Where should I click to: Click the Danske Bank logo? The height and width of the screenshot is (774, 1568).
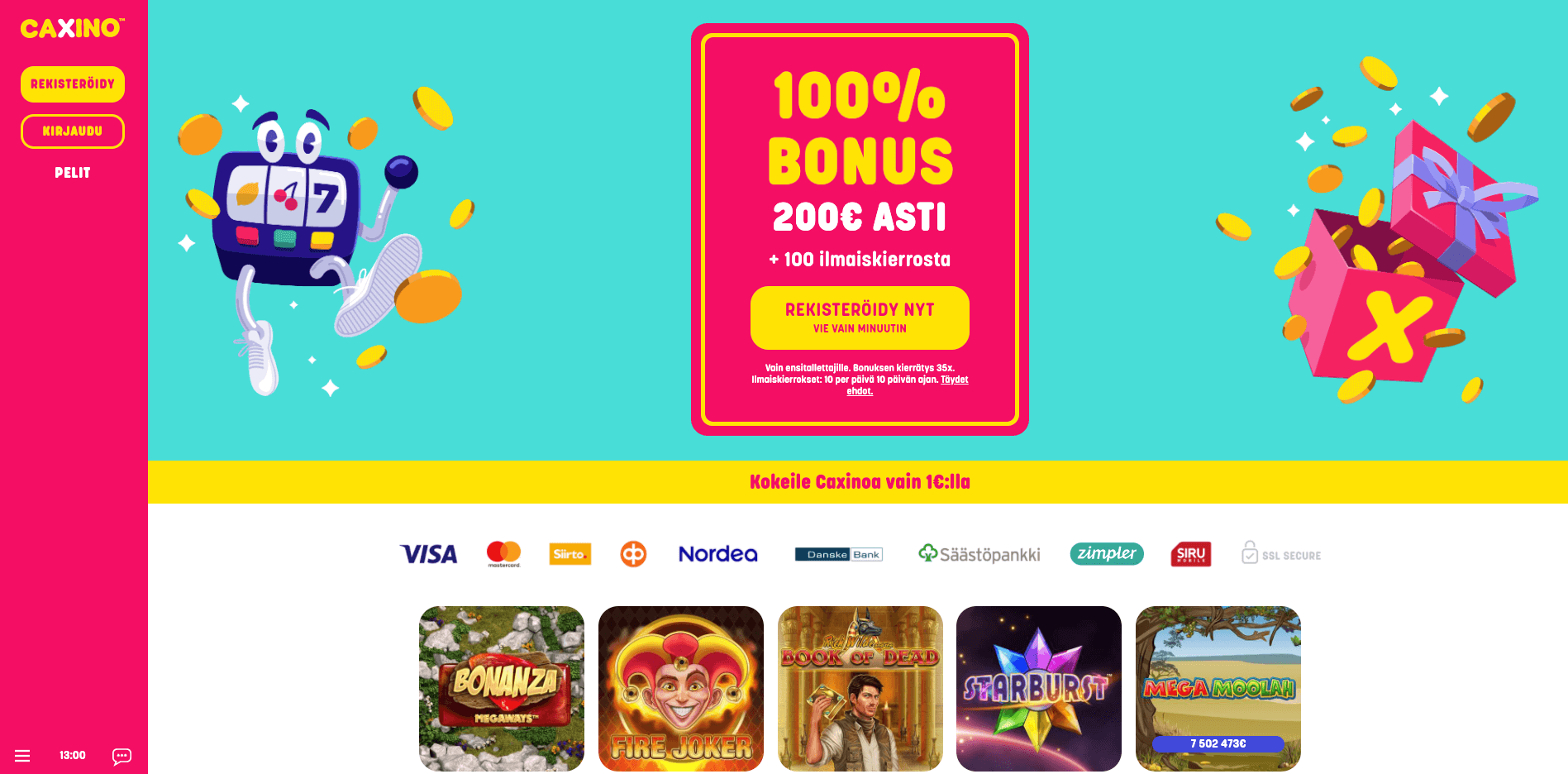pos(838,554)
